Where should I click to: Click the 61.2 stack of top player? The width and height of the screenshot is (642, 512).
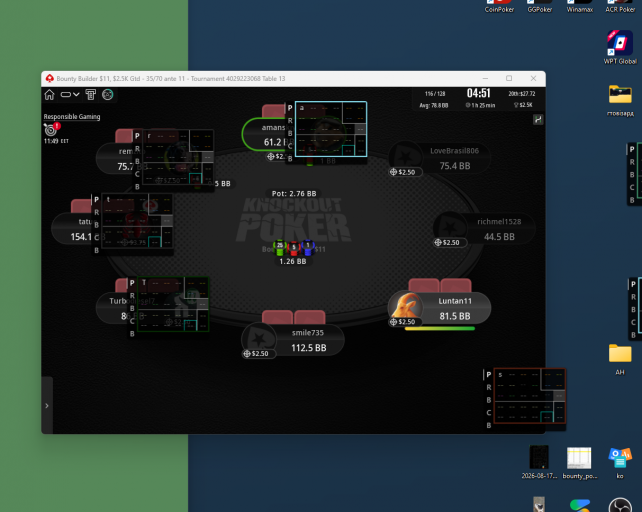coord(273,142)
